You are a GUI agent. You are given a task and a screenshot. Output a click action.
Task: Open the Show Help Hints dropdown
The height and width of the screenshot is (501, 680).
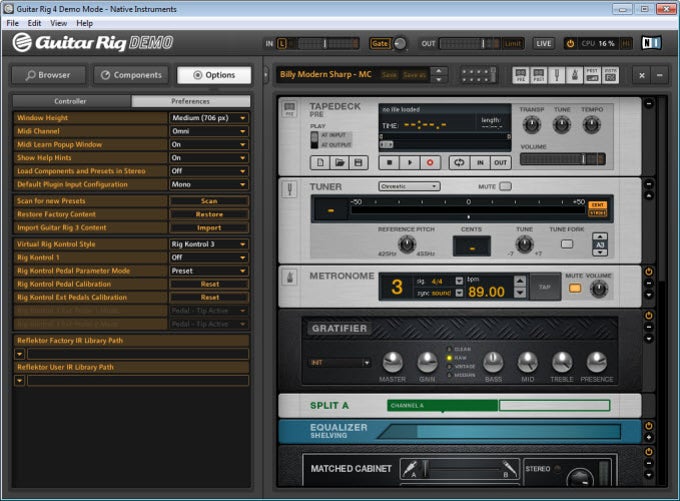coord(209,158)
